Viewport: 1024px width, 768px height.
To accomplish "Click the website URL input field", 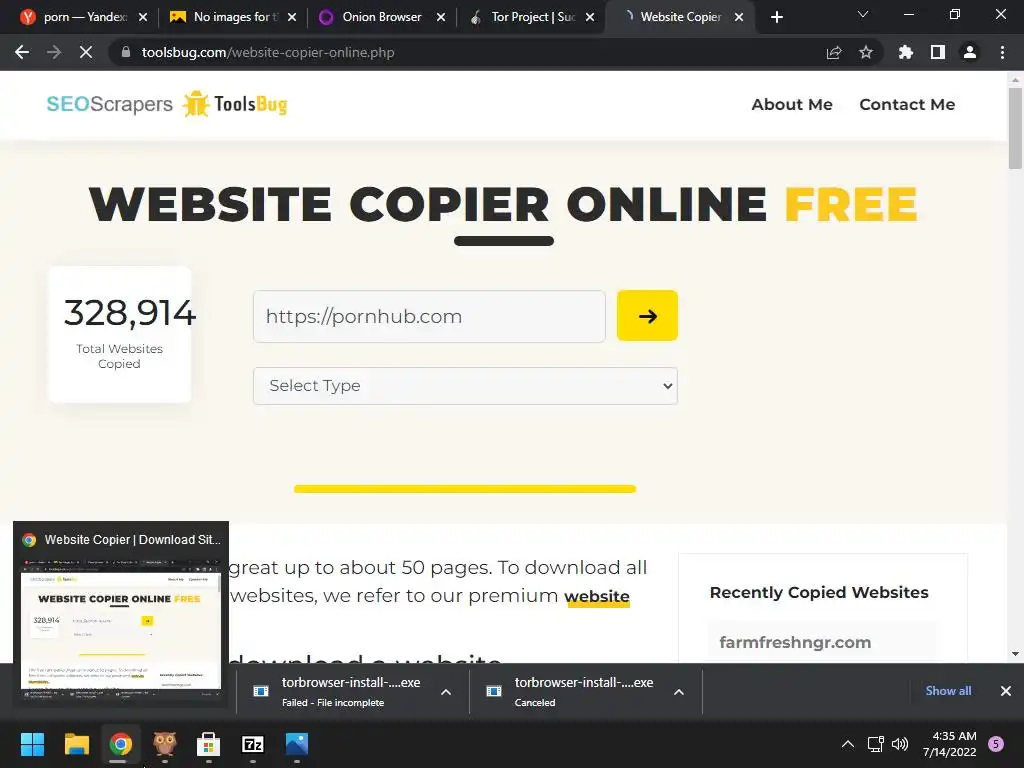I will (429, 316).
